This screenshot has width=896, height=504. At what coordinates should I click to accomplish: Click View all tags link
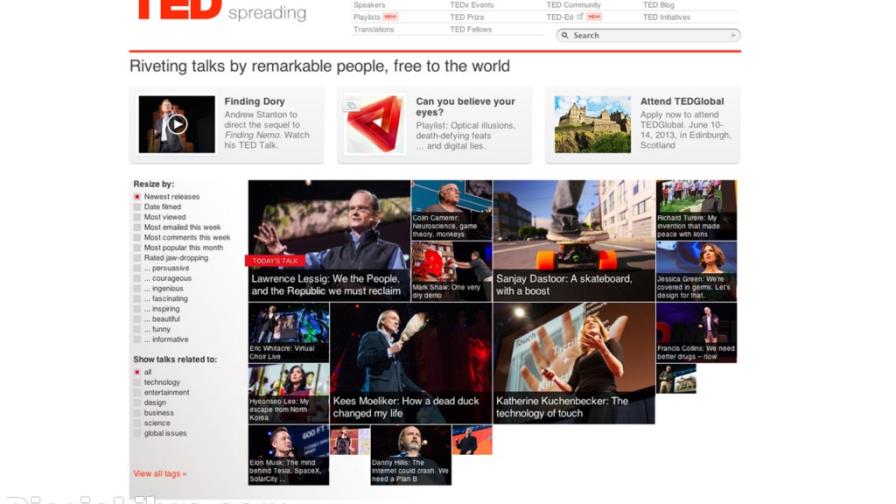coord(160,474)
